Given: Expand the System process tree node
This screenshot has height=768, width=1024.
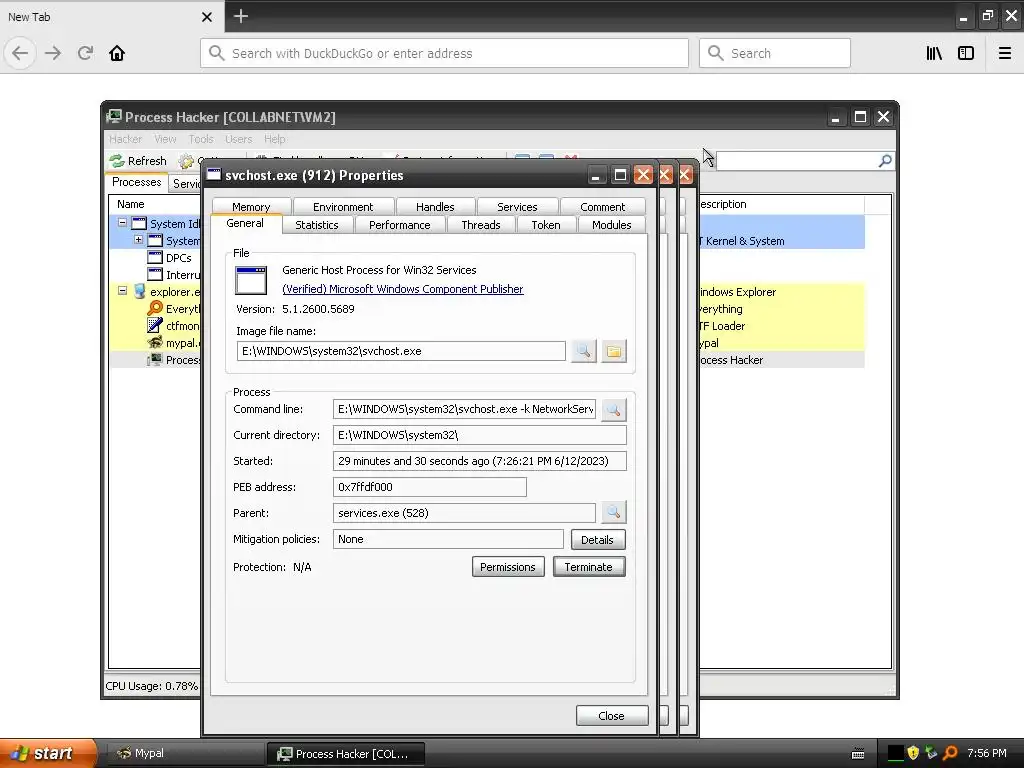Looking at the screenshot, I should (138, 240).
